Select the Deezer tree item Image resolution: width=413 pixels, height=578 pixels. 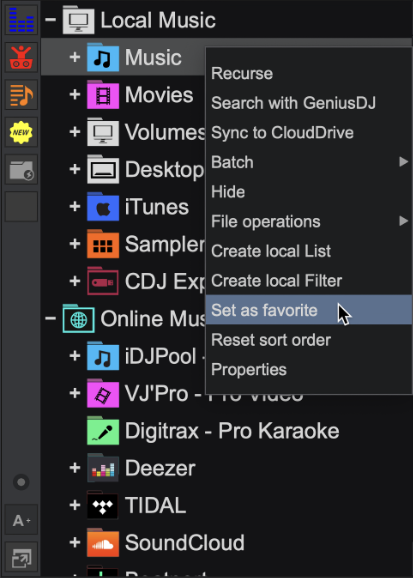pos(141,468)
